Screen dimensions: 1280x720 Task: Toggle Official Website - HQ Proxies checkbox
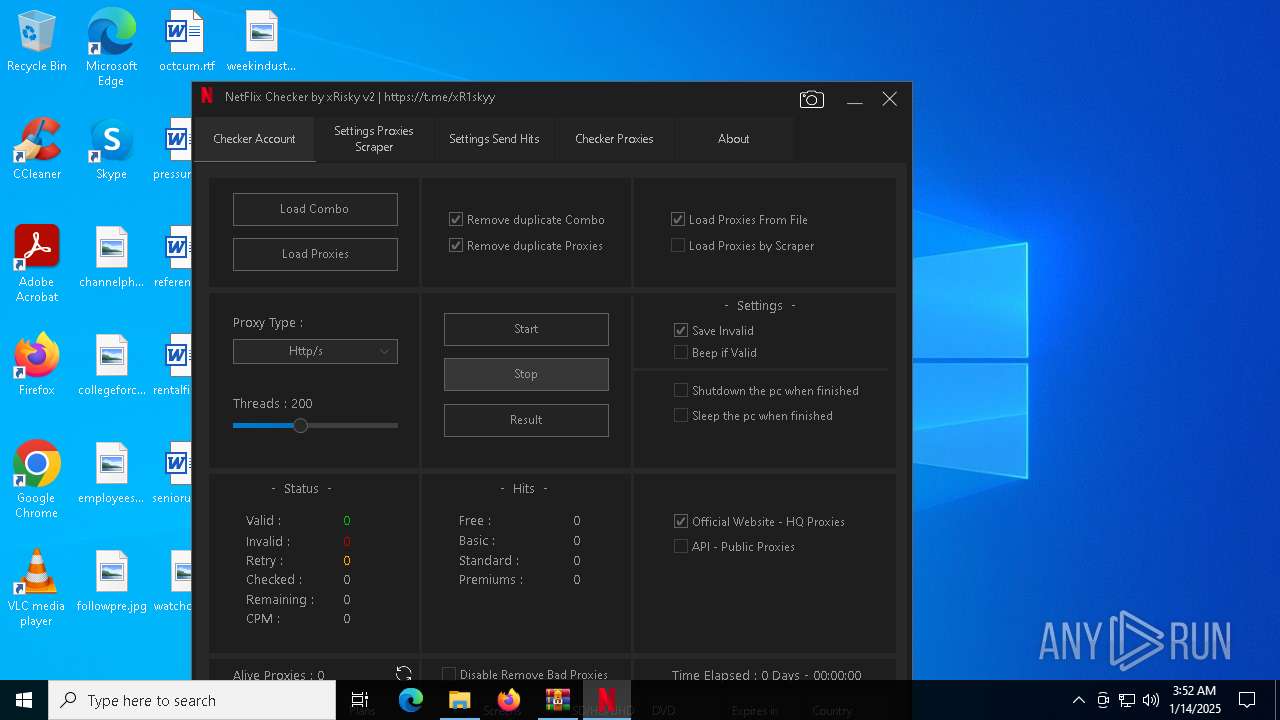(681, 521)
